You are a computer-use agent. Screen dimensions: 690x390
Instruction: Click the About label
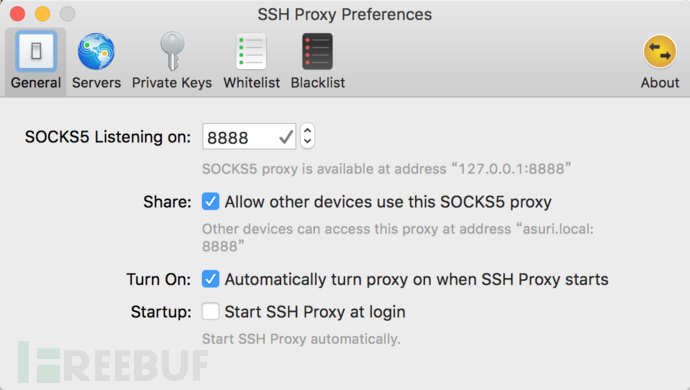[660, 83]
